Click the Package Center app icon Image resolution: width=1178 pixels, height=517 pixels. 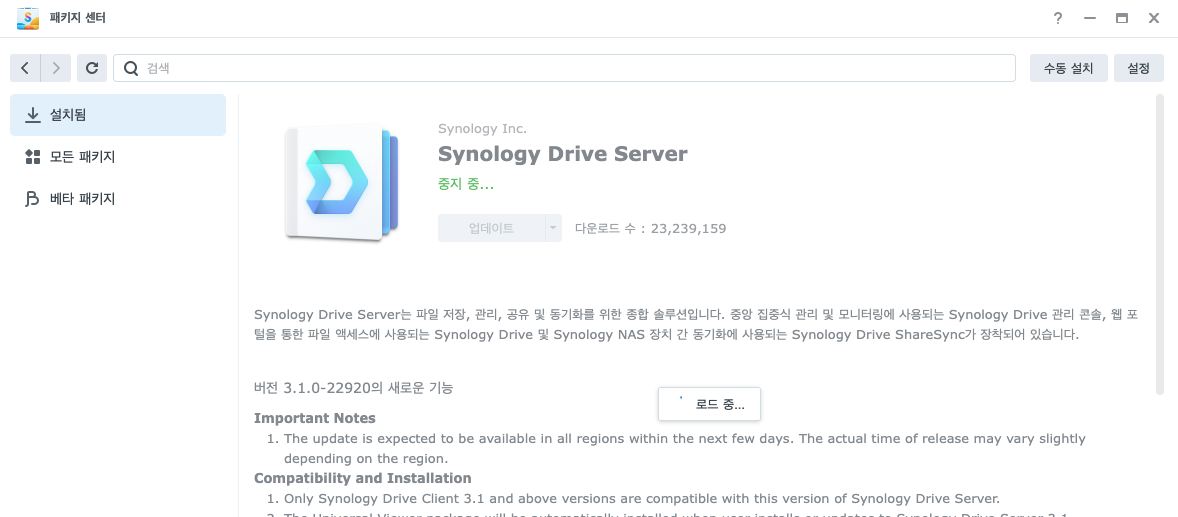pyautogui.click(x=28, y=18)
